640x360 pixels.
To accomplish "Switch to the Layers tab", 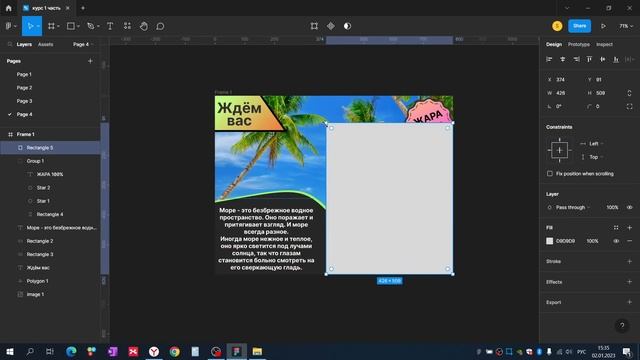I will click(24, 44).
